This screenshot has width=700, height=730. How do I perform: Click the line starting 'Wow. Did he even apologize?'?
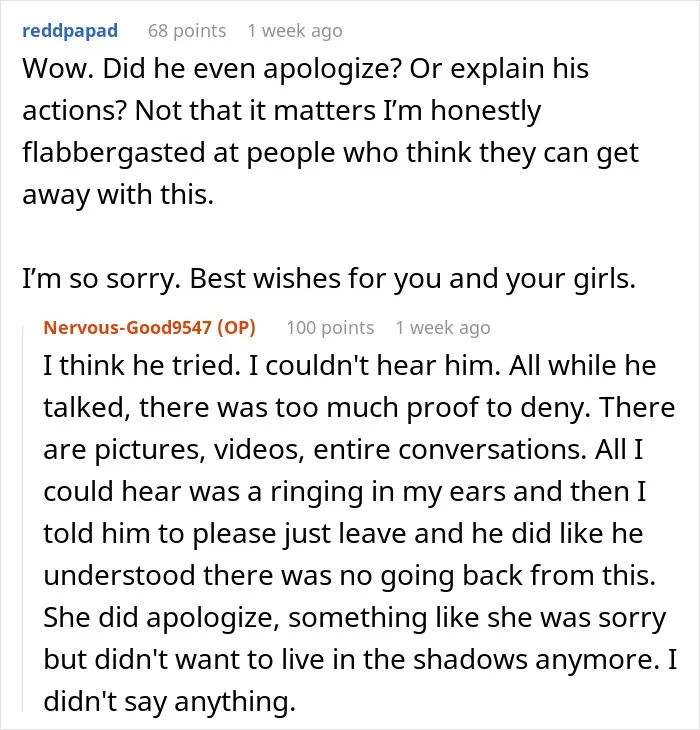click(305, 69)
